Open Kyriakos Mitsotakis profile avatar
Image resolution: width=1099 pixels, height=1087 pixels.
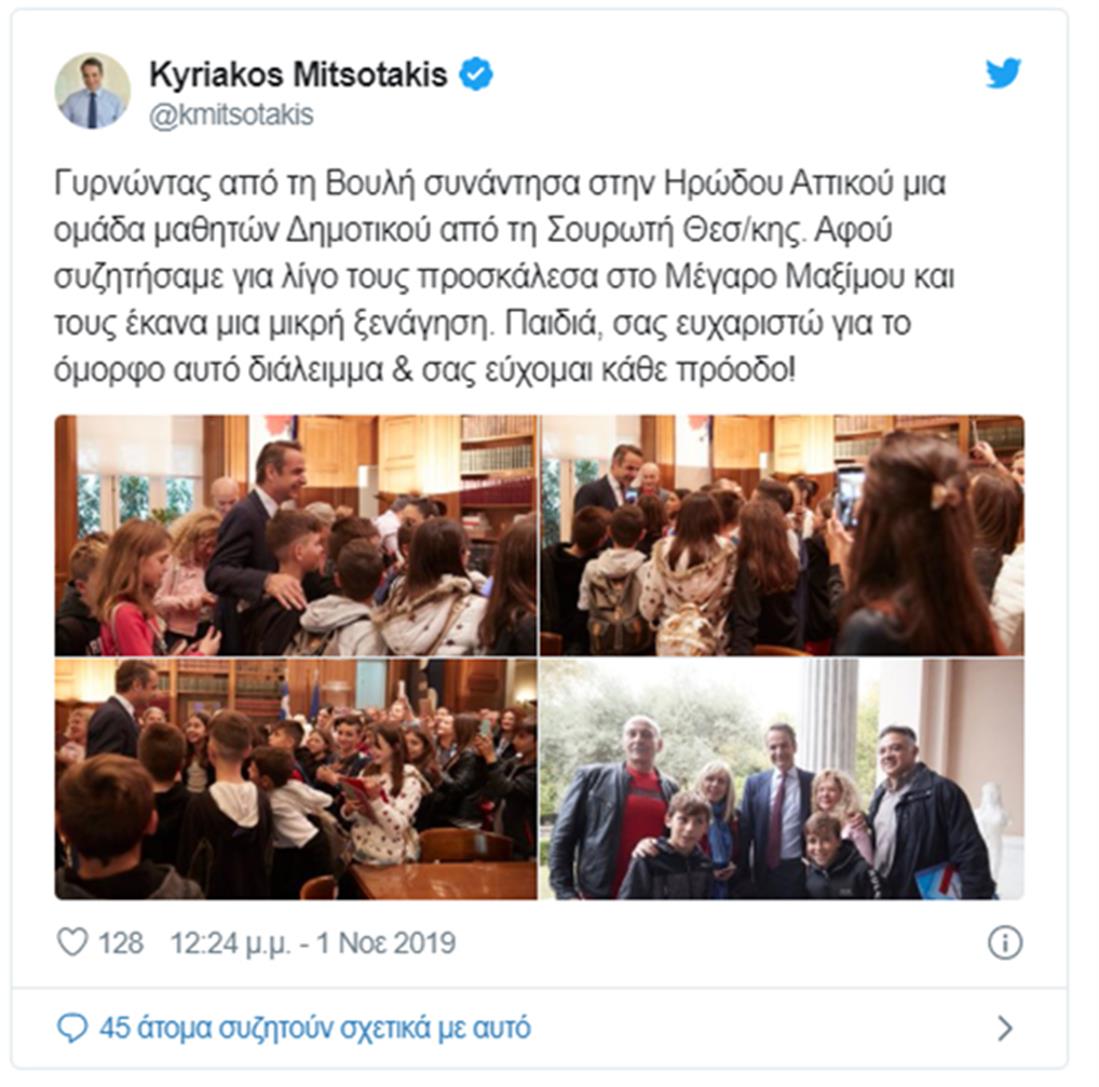93,91
